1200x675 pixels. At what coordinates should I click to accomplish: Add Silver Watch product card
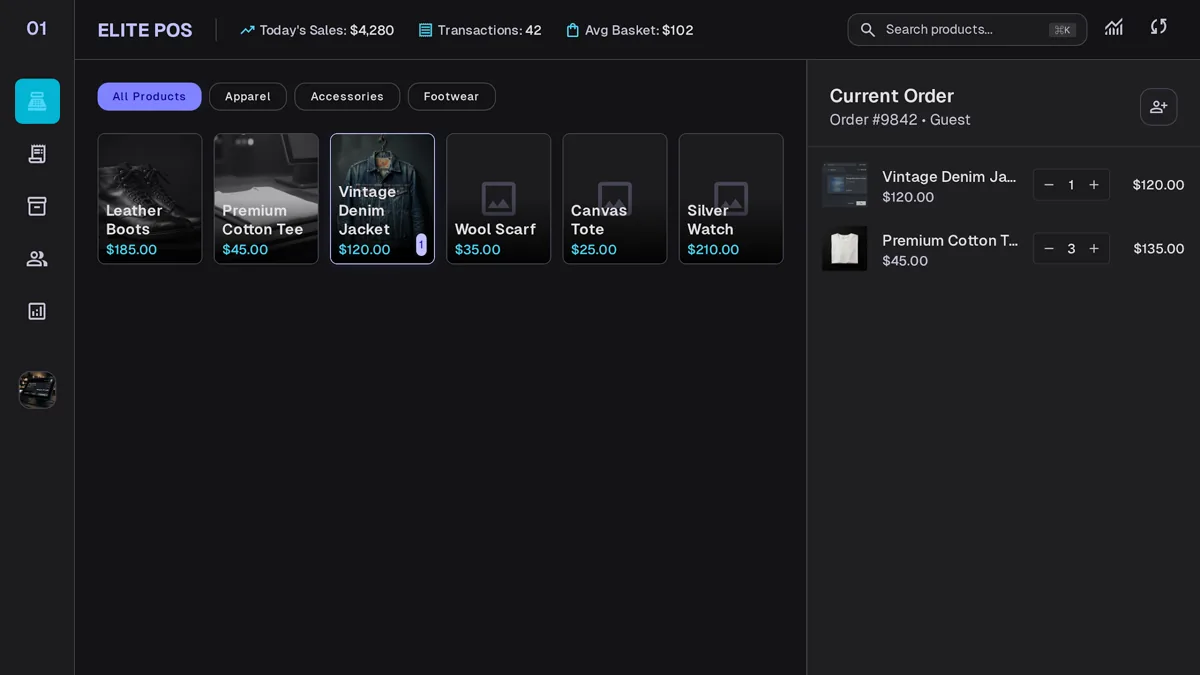coord(731,199)
